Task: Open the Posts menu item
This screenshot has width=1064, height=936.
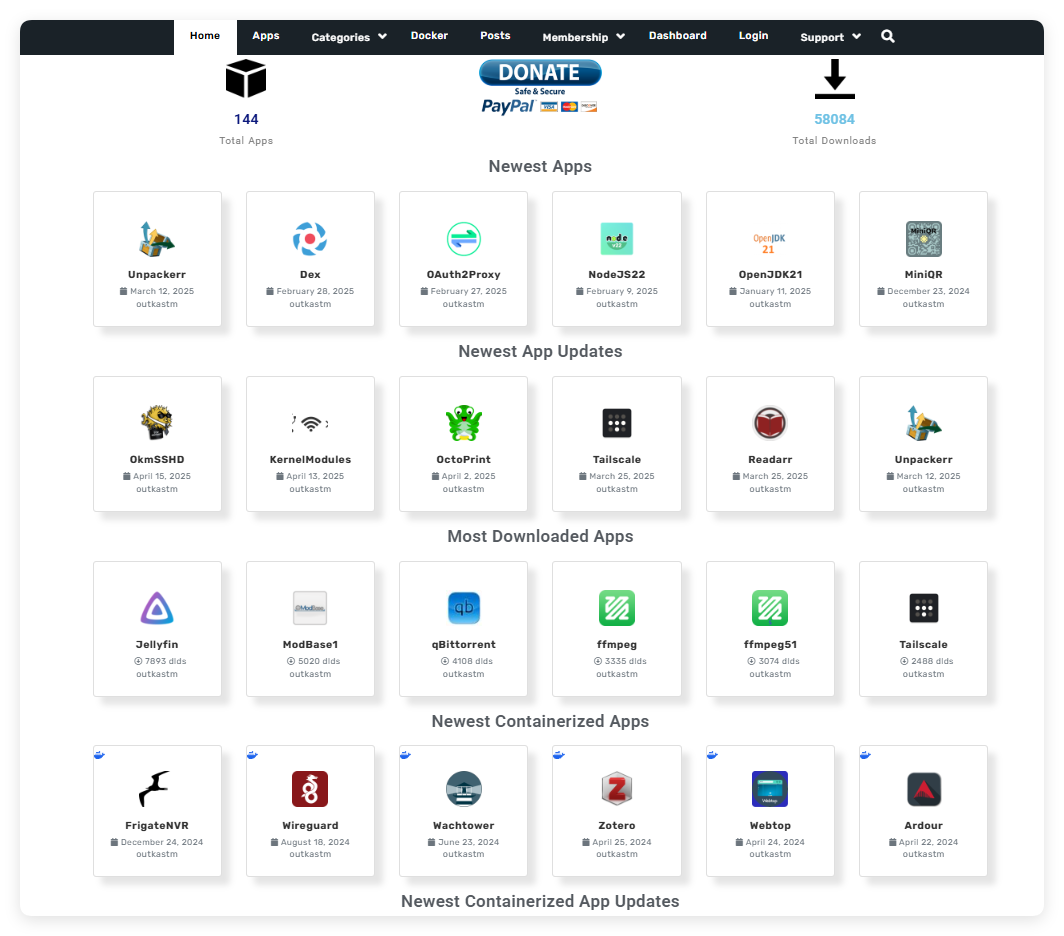Action: [x=495, y=36]
